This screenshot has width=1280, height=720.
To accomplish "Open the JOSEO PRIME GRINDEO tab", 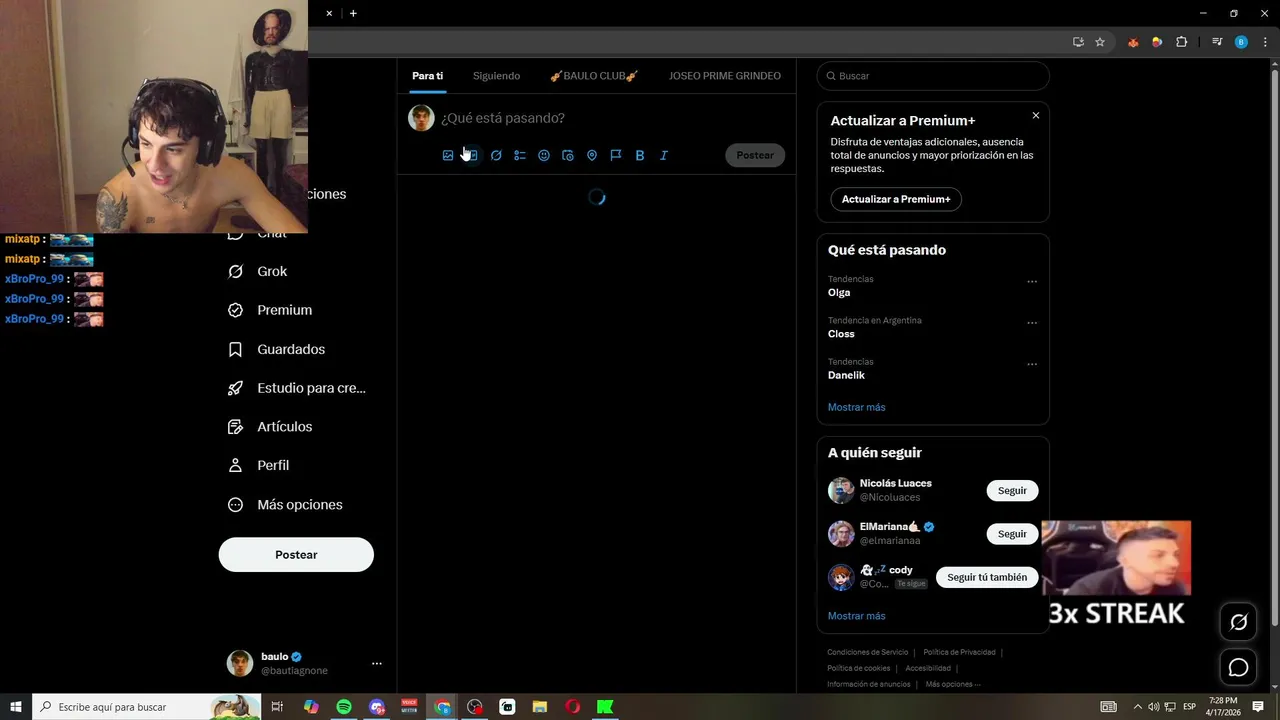I will [x=725, y=76].
